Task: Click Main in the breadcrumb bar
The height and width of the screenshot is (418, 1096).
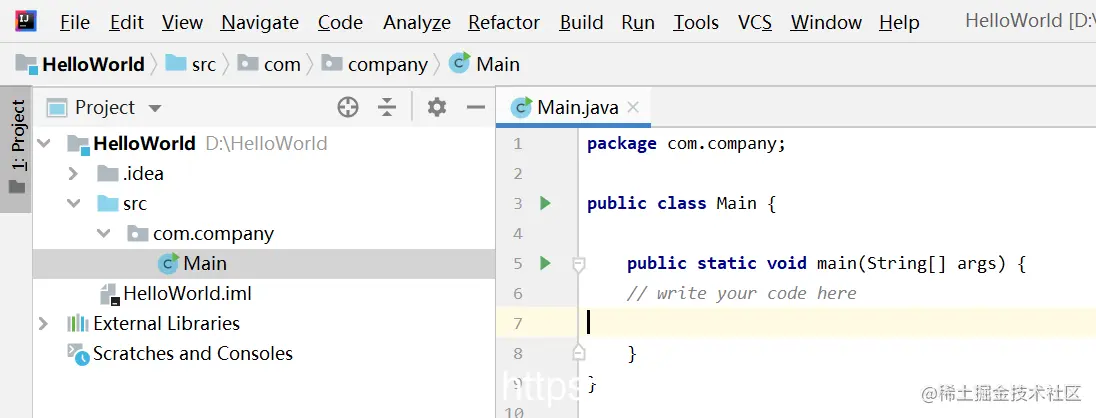Action: (x=484, y=64)
